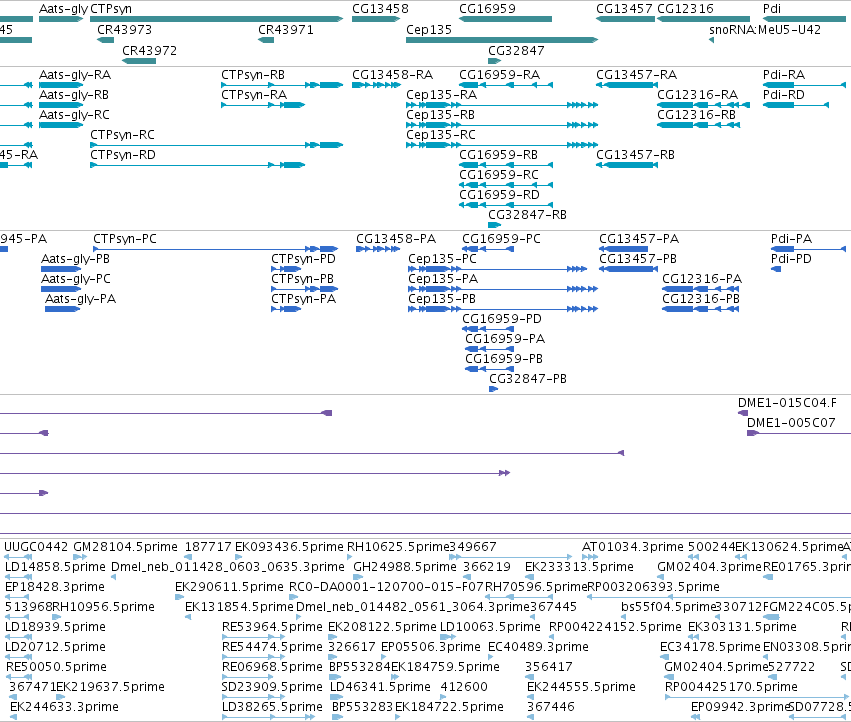Select the DME1-005C07 feature label
Screen dimensions: 851x722
tap(791, 423)
